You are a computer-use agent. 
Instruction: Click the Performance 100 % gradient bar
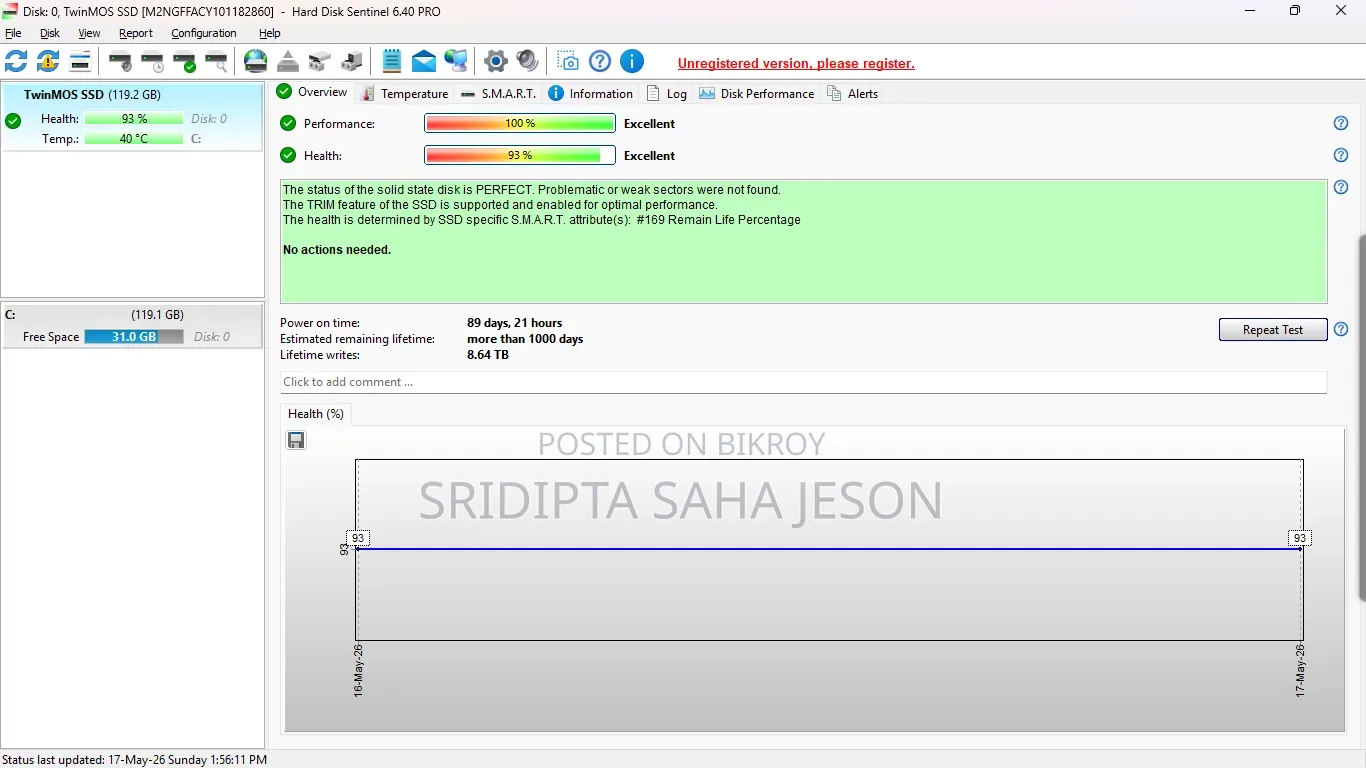click(520, 124)
